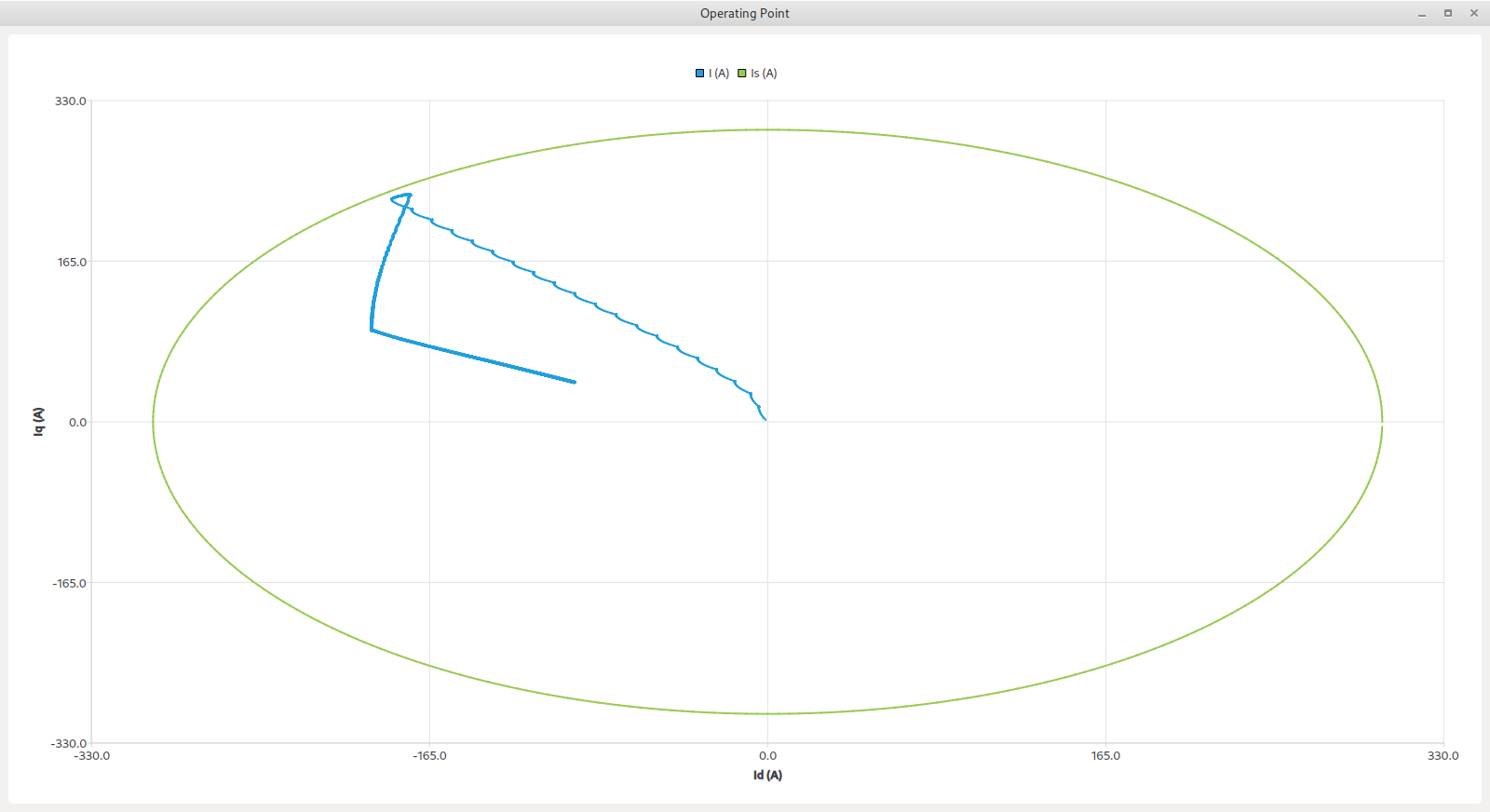This screenshot has height=812, width=1490.
Task: Click the -165.0 tick on the Id axis
Action: coord(429,756)
